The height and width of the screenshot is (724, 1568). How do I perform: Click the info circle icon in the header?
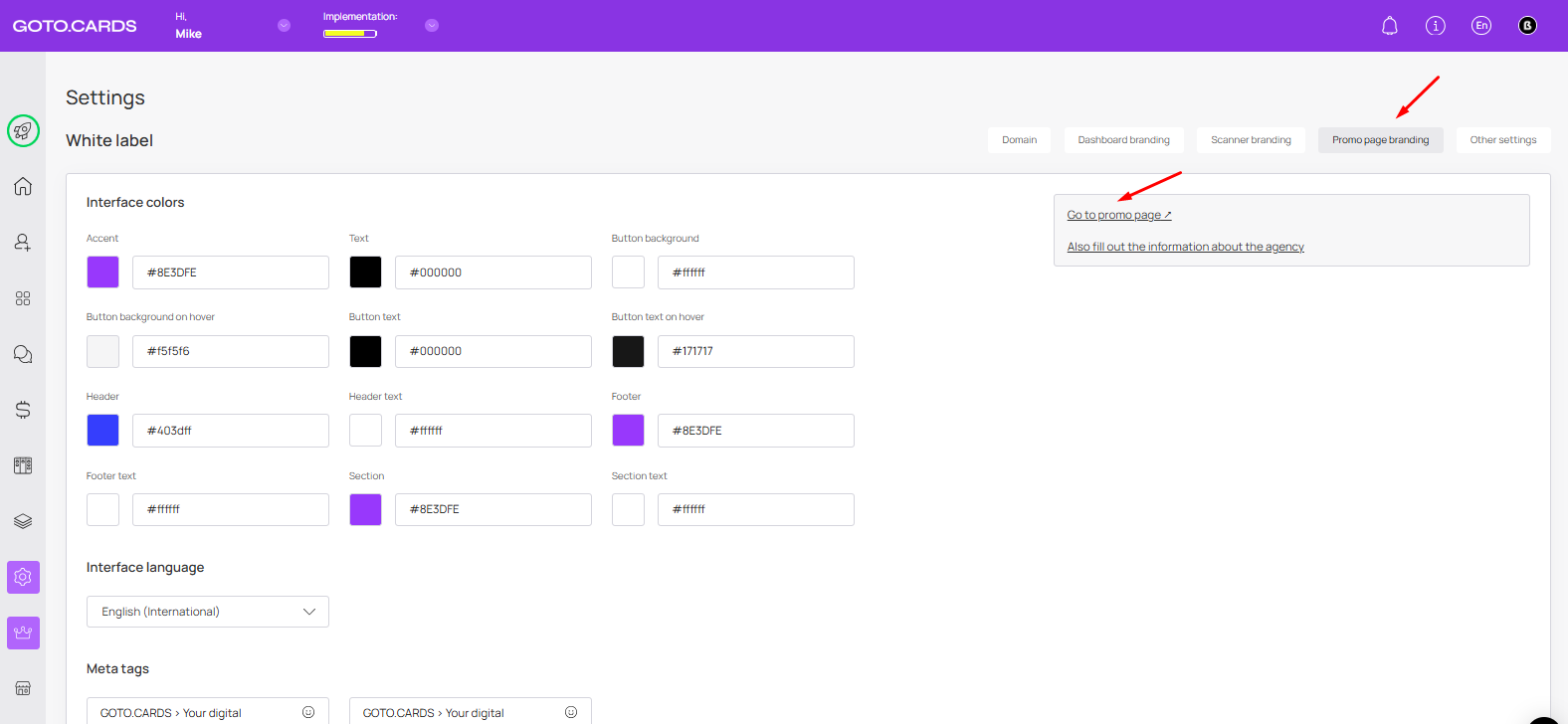[1435, 26]
